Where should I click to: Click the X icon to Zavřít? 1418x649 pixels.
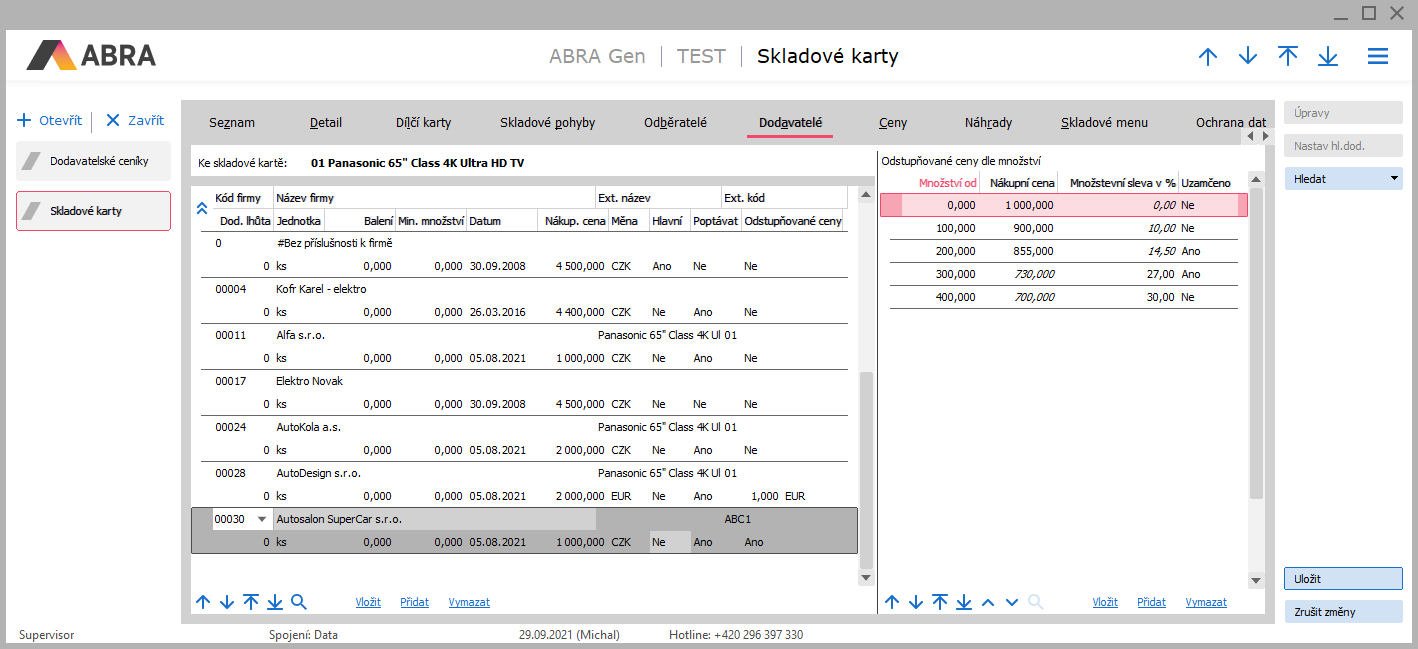(x=113, y=121)
